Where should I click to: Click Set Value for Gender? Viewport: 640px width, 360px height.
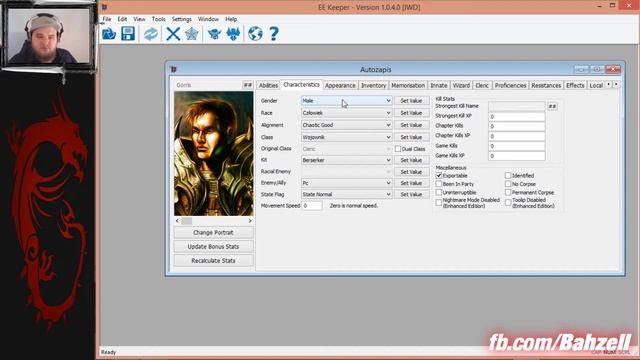pos(411,100)
